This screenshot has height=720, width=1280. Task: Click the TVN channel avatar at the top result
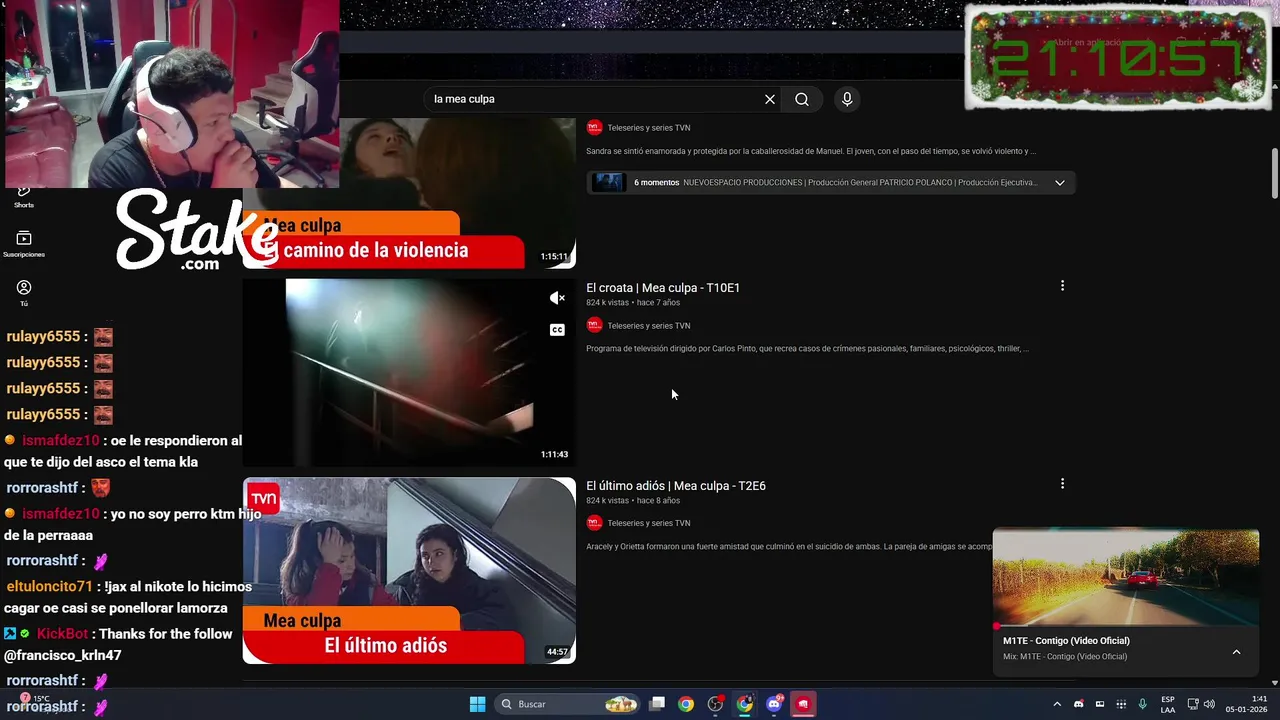pyautogui.click(x=594, y=127)
